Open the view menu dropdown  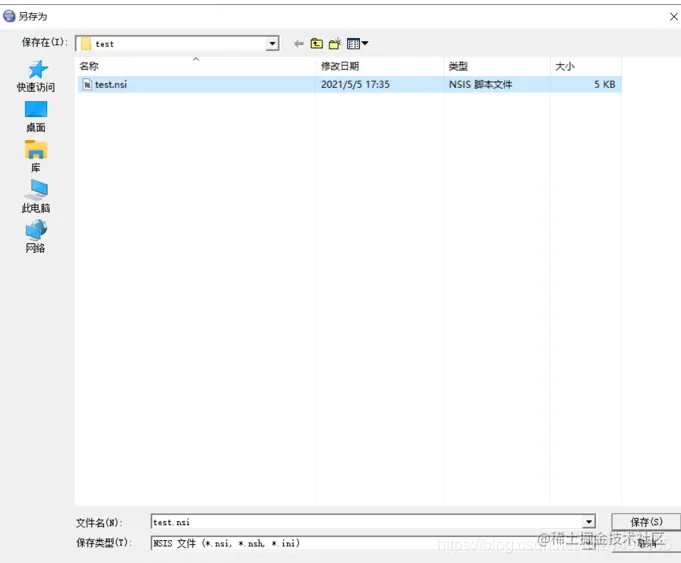357,43
